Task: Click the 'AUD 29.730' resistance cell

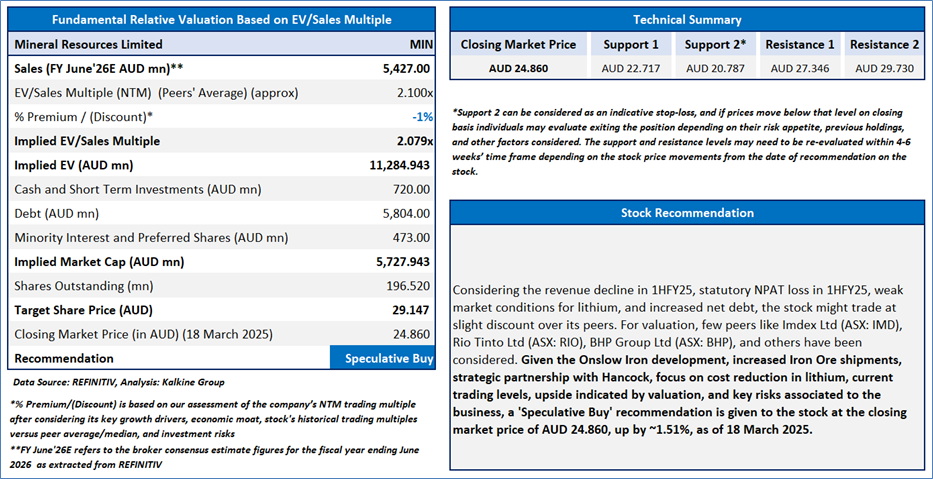Action: coord(884,68)
